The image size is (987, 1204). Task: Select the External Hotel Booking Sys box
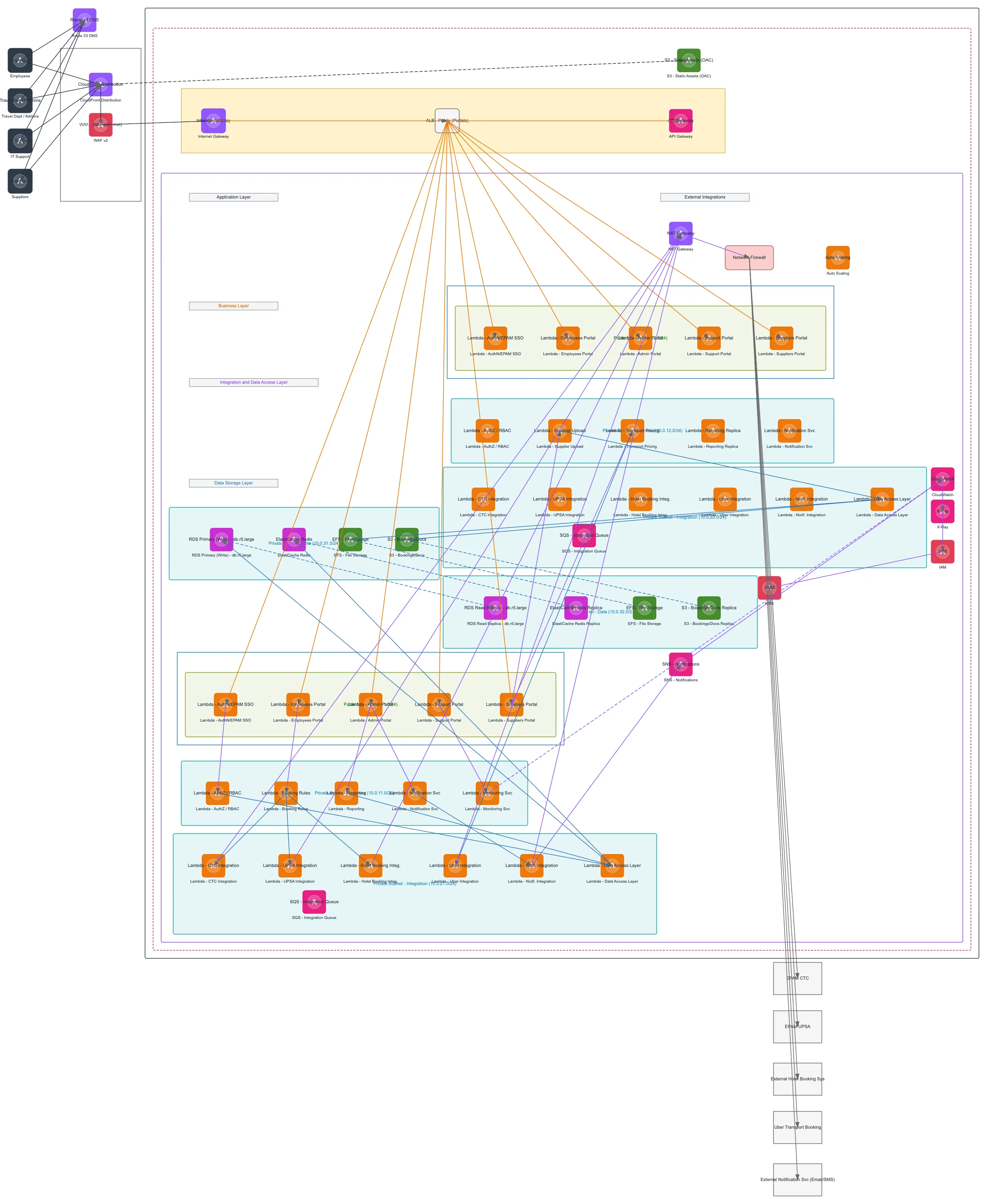(x=798, y=1079)
